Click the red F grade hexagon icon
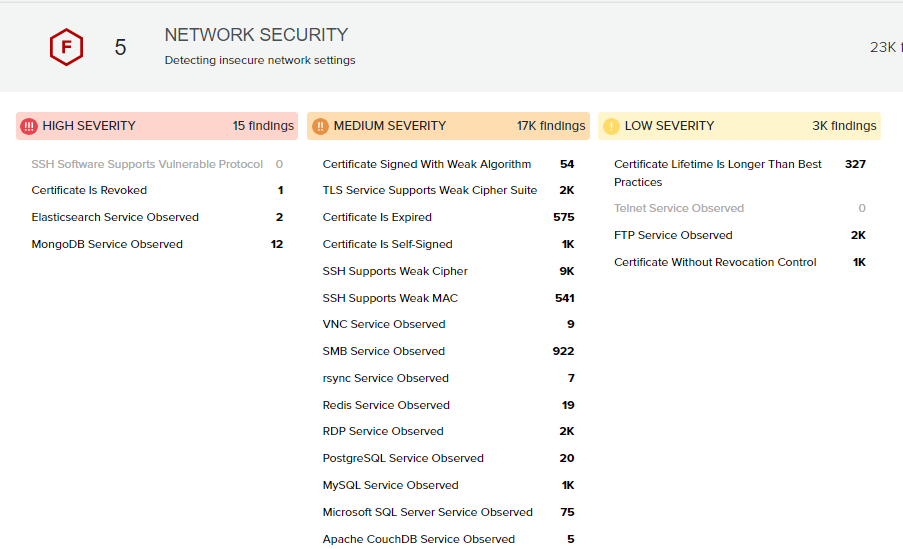The width and height of the screenshot is (903, 549). point(66,47)
